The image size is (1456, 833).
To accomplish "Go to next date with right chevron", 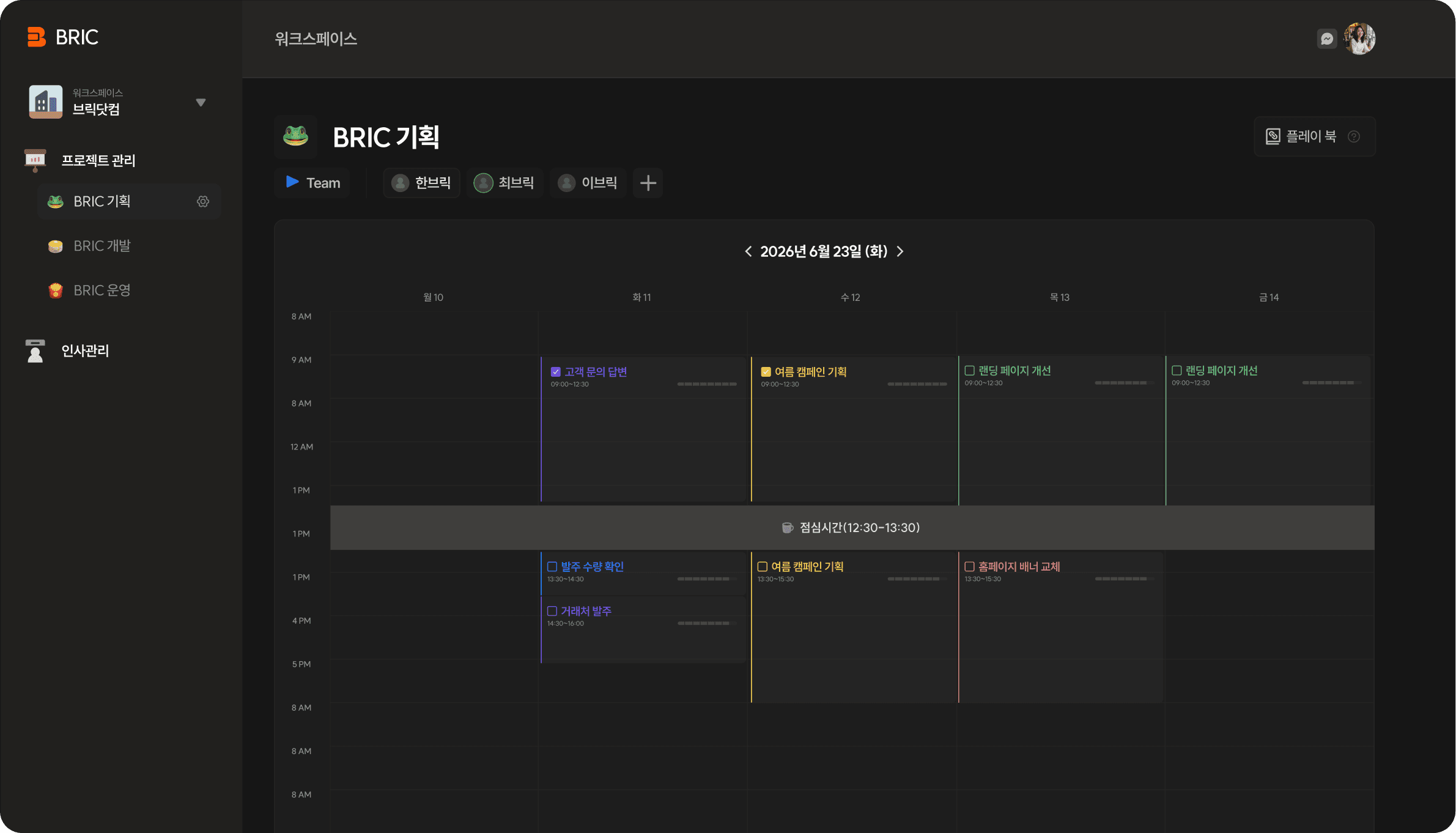I will tap(900, 251).
